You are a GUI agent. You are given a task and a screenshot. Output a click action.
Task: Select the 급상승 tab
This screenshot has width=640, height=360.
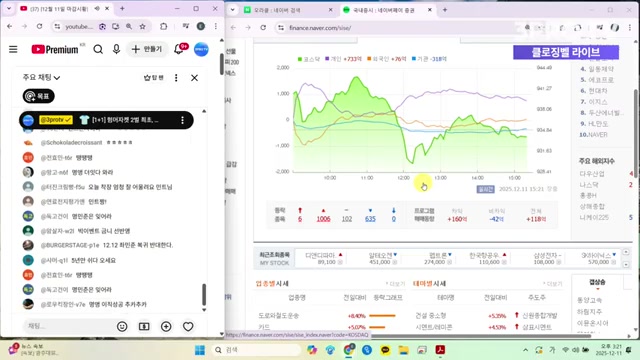click(x=597, y=282)
